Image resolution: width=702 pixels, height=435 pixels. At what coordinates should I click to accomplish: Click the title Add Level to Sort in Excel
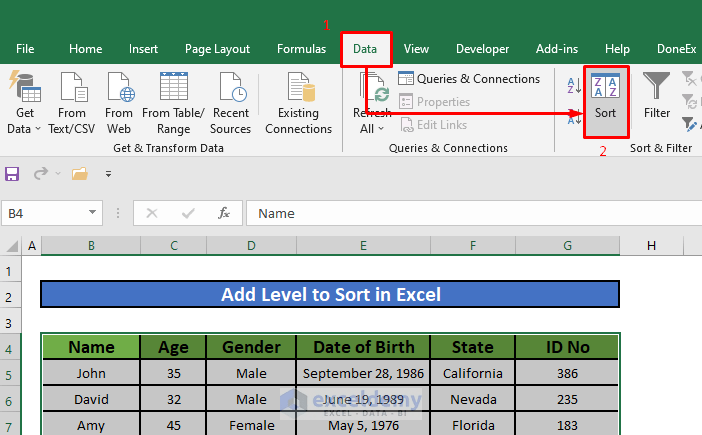tap(330, 294)
